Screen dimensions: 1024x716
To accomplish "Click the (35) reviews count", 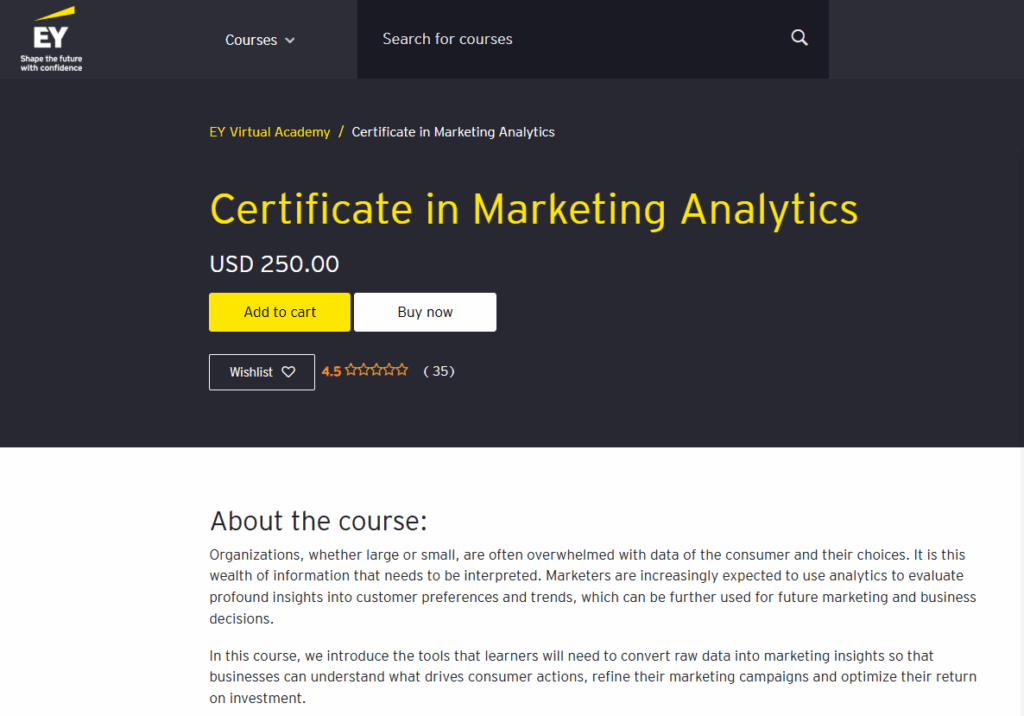I will click(x=439, y=371).
